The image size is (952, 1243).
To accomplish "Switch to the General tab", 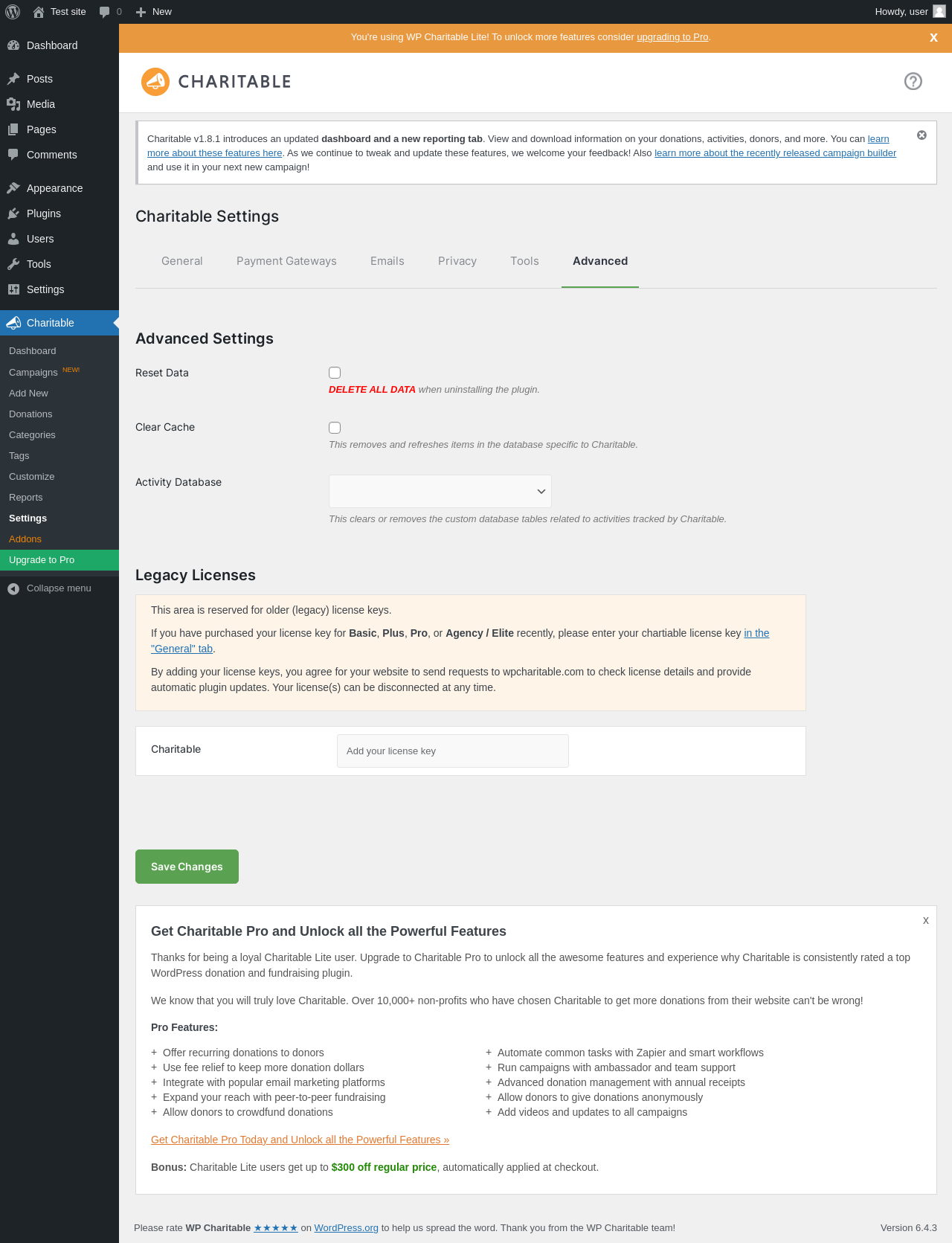I will point(182,261).
